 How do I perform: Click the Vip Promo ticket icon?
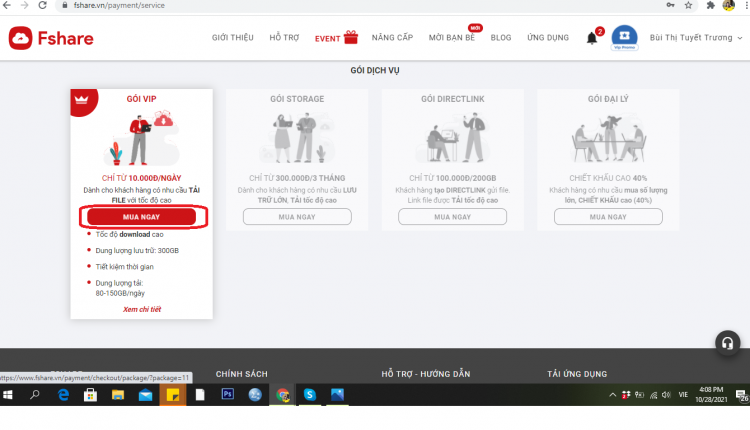click(624, 37)
